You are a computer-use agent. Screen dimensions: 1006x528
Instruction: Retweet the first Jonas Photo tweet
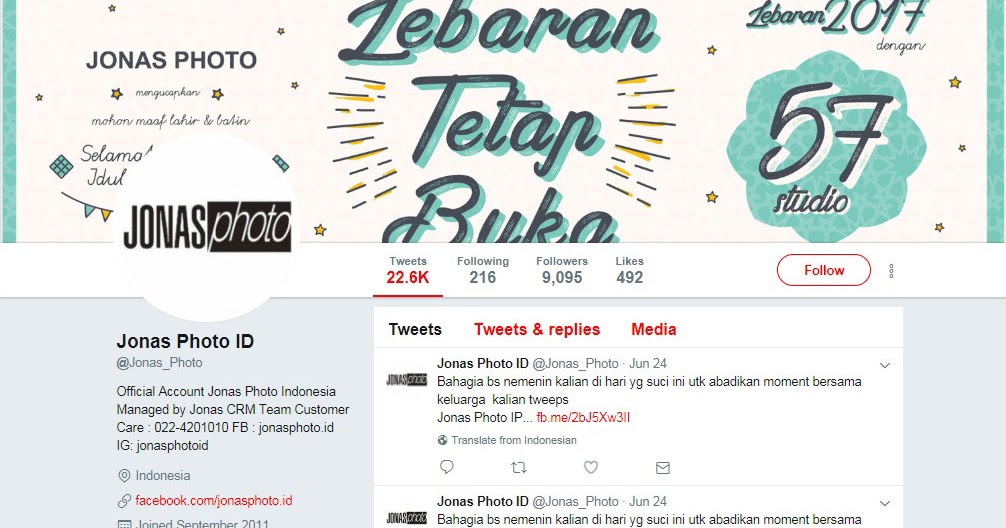click(519, 468)
